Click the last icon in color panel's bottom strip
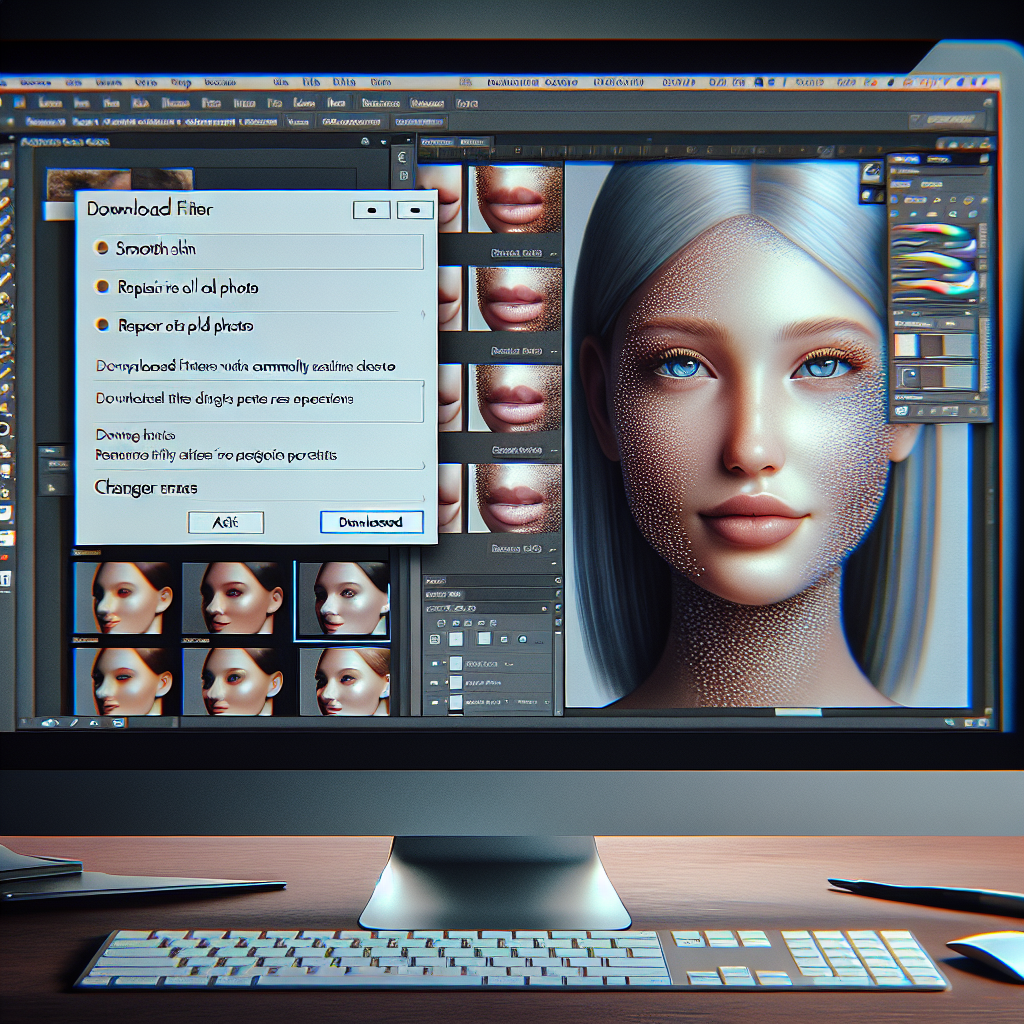Image resolution: width=1024 pixels, height=1024 pixels. 984,411
